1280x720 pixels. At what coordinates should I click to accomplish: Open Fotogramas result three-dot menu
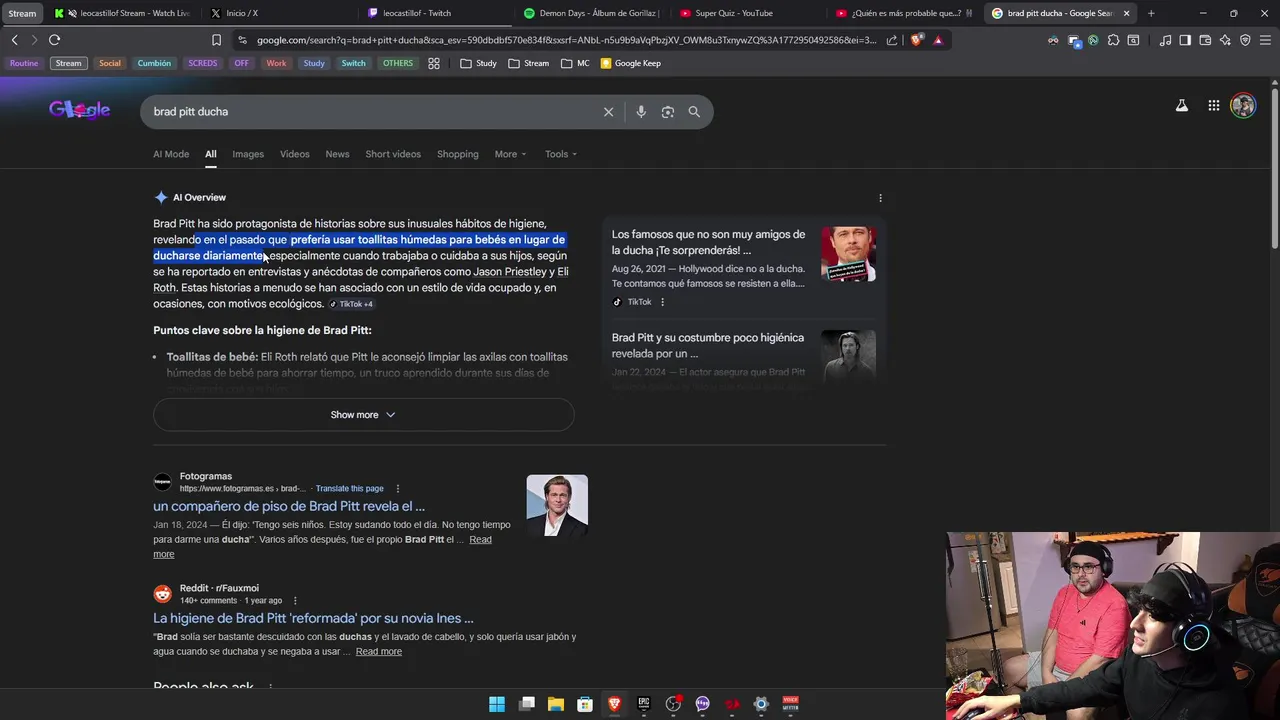tap(397, 489)
